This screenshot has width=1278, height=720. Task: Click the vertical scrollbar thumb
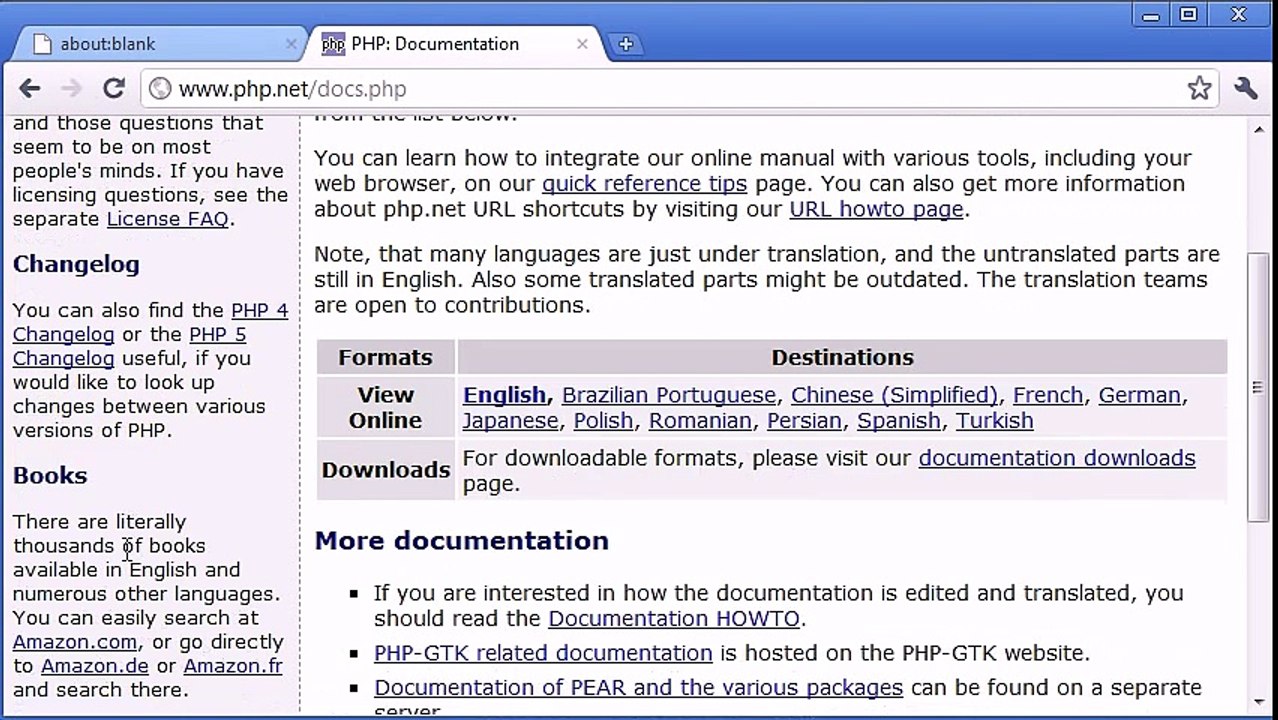pyautogui.click(x=1258, y=386)
